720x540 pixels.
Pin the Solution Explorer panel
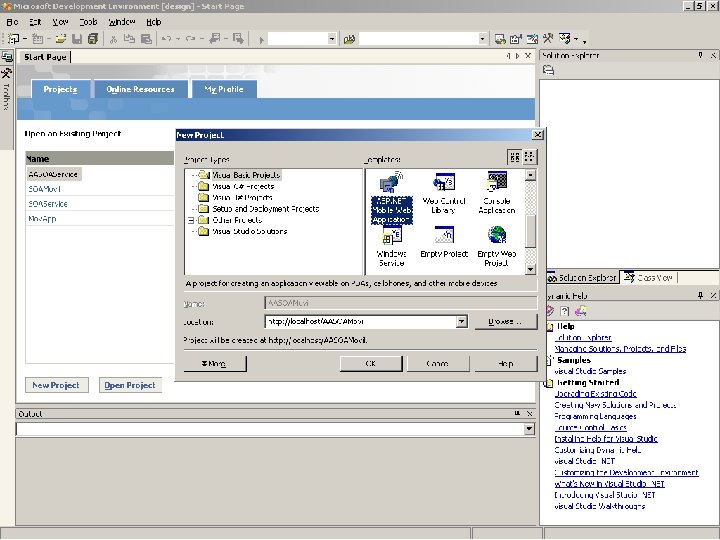700,55
